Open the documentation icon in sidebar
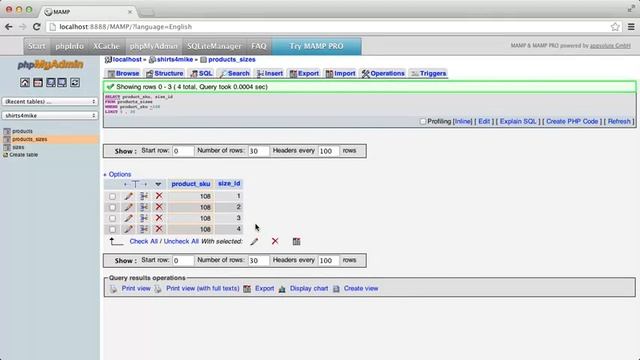Image resolution: width=640 pixels, height=360 pixels. 62,82
